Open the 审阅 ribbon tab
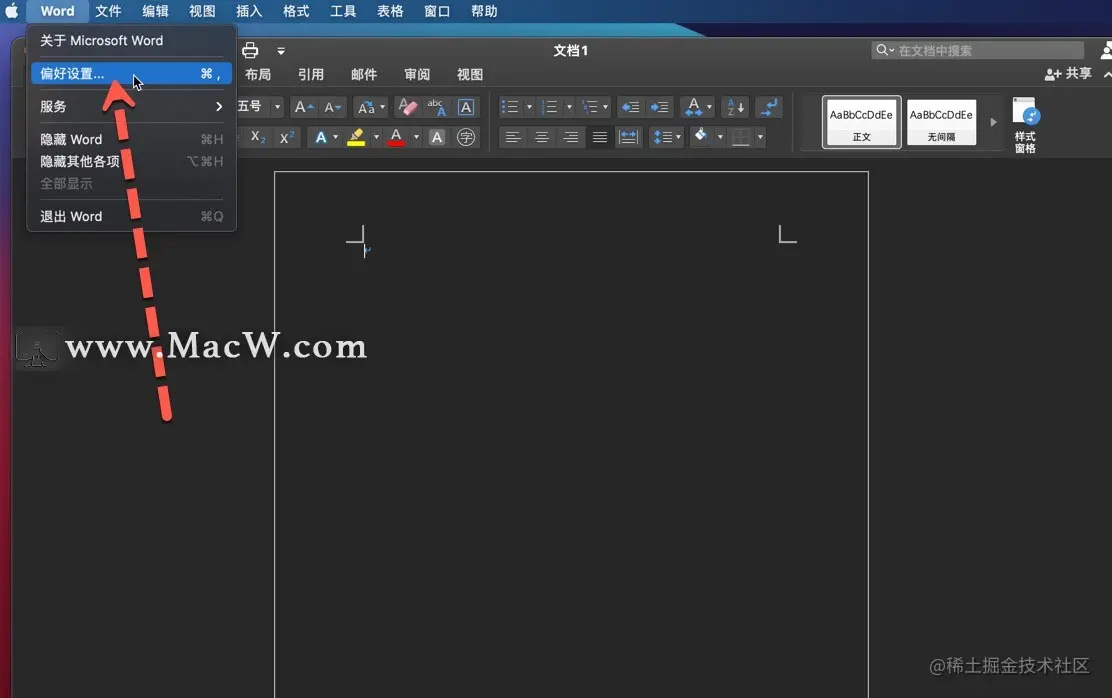This screenshot has width=1112, height=698. 417,74
